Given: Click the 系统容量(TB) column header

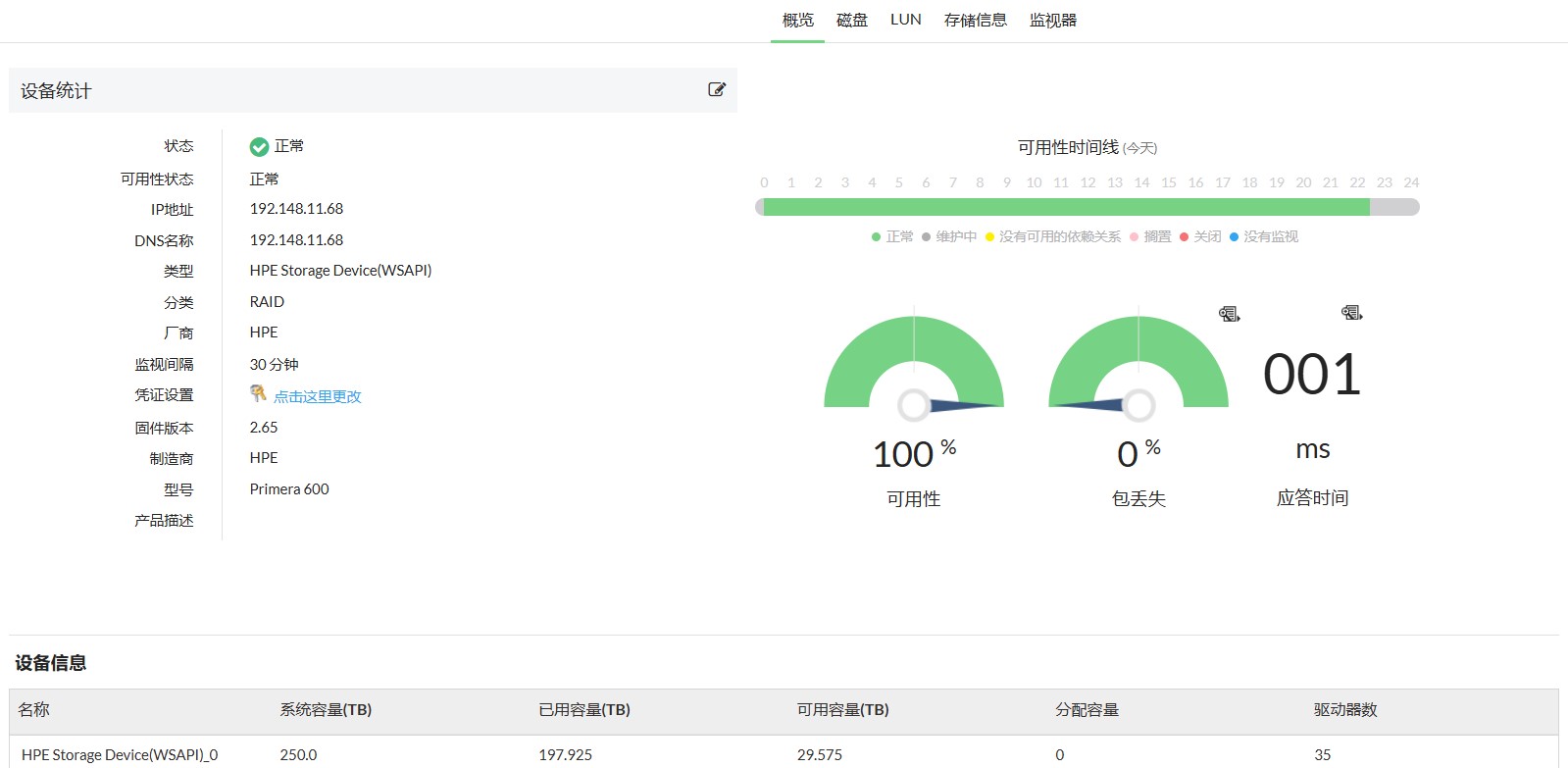Looking at the screenshot, I should 326,710.
